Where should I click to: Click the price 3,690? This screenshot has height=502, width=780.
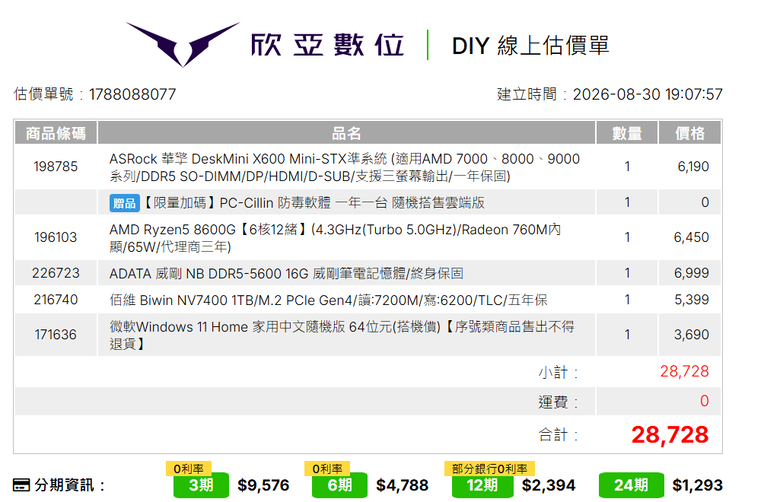tap(691, 334)
